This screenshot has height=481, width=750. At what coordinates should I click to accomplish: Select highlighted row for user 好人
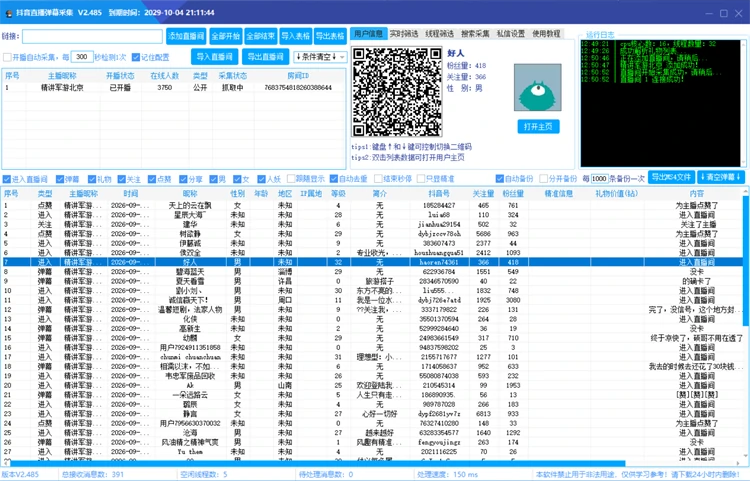click(372, 262)
